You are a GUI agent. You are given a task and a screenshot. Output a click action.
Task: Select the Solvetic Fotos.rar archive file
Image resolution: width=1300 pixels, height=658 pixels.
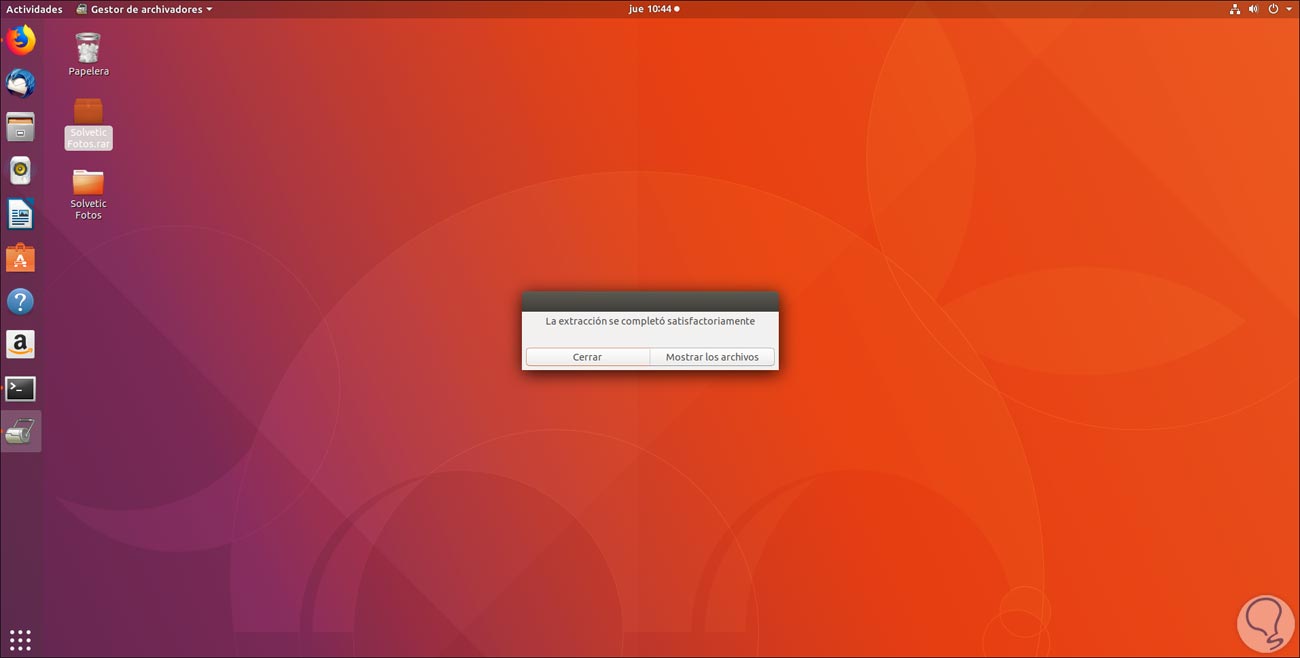pyautogui.click(x=88, y=124)
